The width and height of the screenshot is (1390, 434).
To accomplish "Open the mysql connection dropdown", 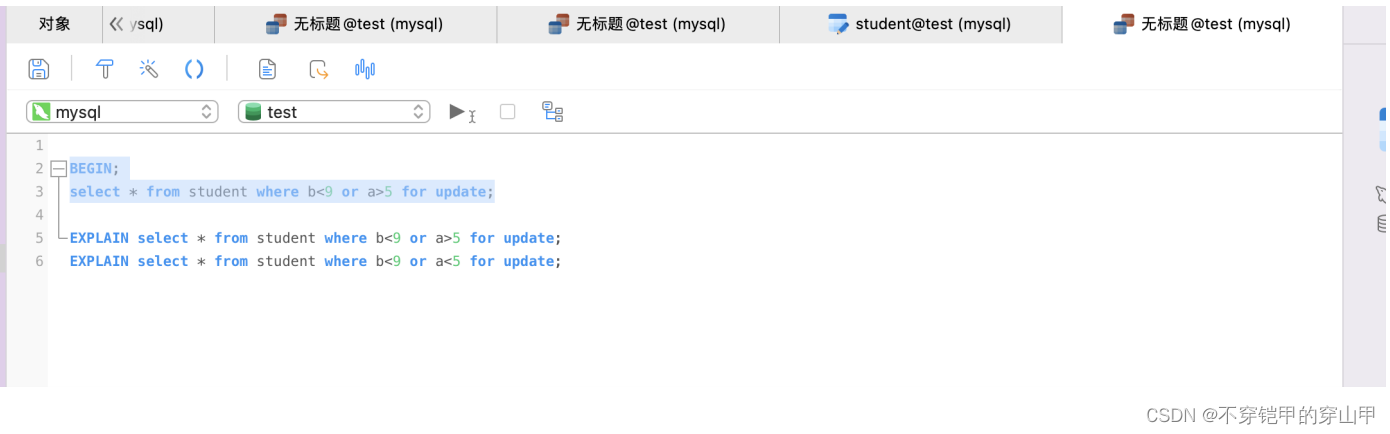I will [122, 112].
